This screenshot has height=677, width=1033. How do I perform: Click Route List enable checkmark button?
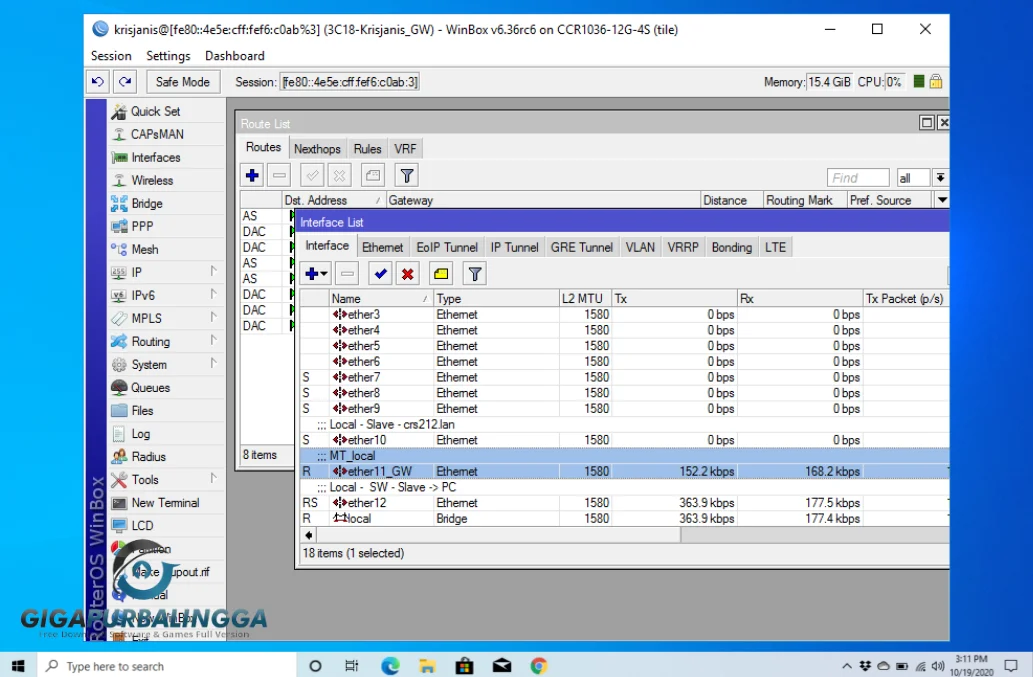[312, 176]
